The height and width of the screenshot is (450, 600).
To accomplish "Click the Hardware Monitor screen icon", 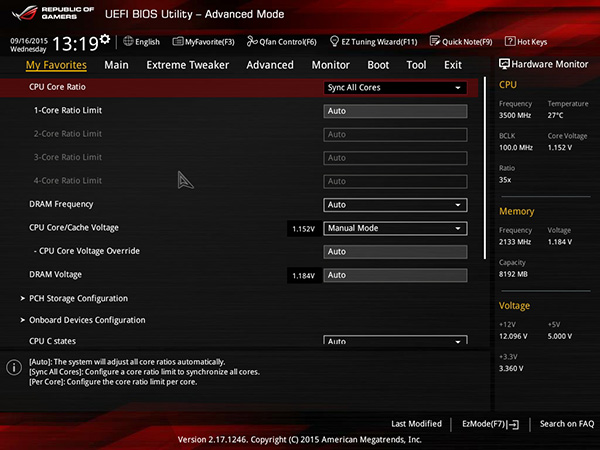I will pos(504,64).
